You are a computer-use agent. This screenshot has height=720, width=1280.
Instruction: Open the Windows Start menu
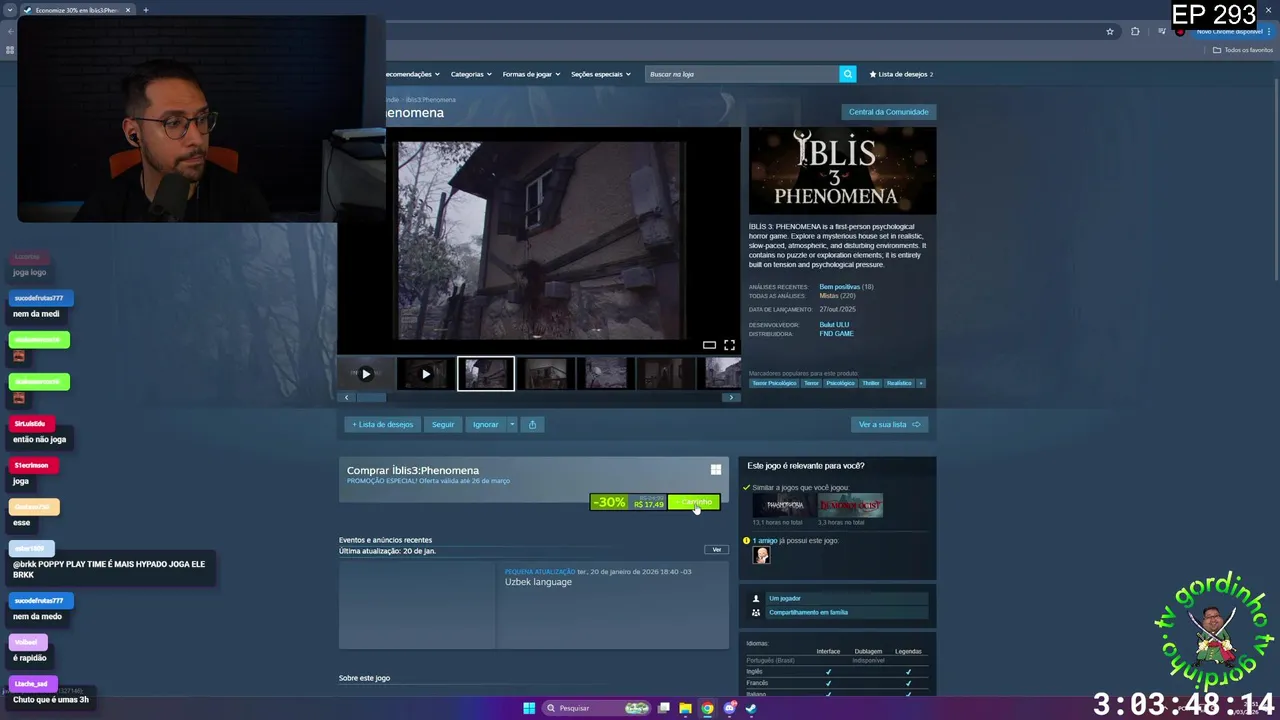[x=529, y=708]
